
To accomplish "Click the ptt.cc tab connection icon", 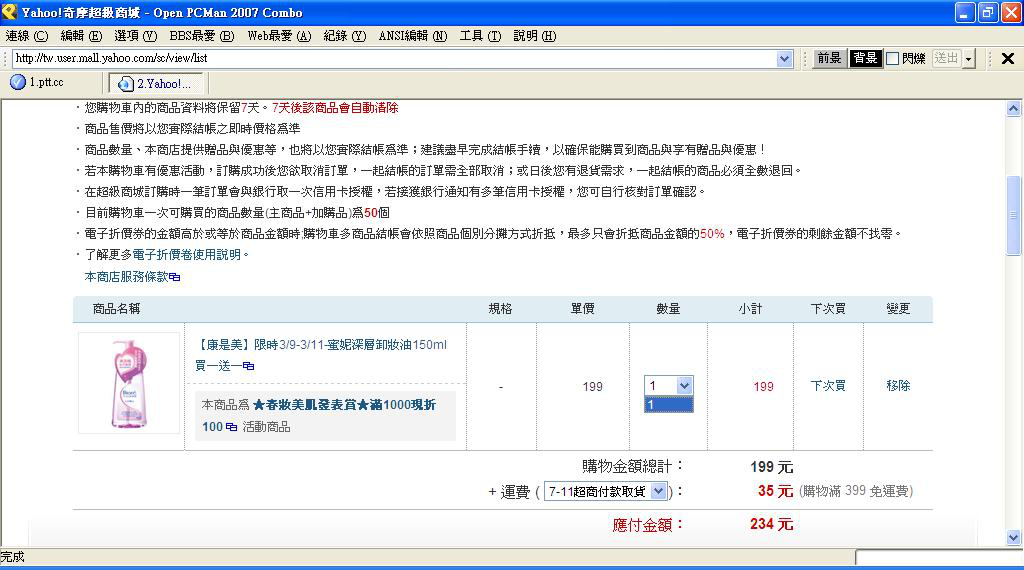I will [18, 82].
